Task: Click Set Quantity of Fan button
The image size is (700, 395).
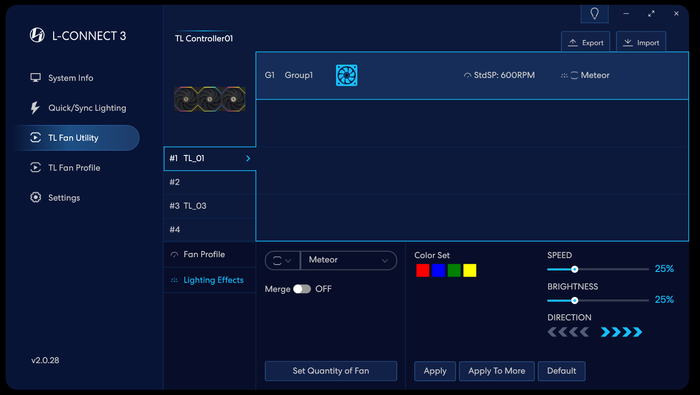Action: coord(331,371)
